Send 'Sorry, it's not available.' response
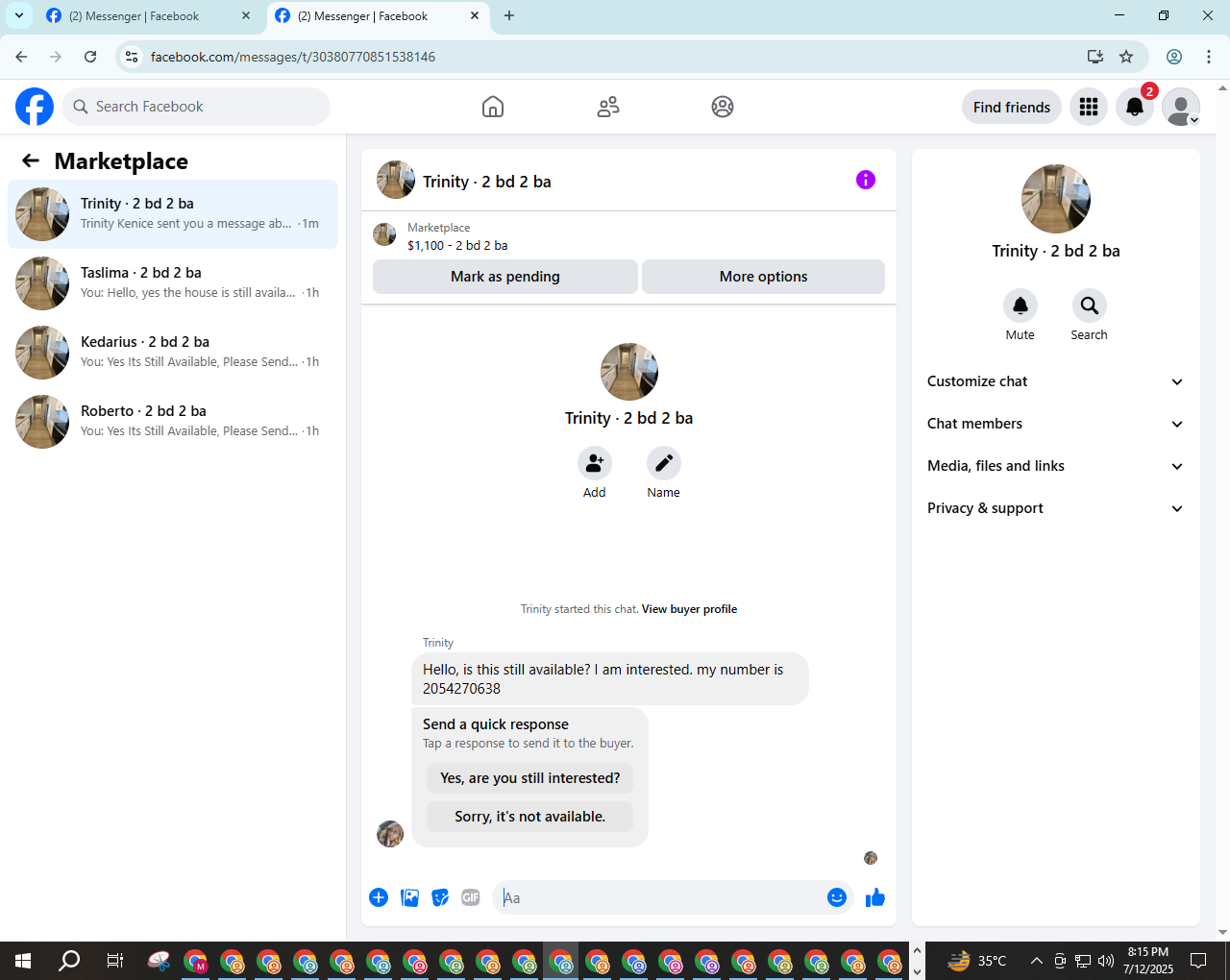Viewport: 1230px width, 980px height. (530, 817)
